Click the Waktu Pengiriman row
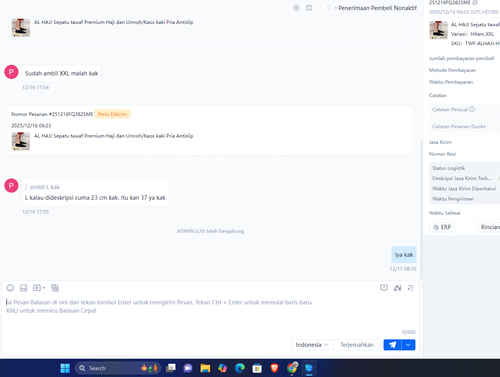The image size is (500, 377). (x=465, y=199)
